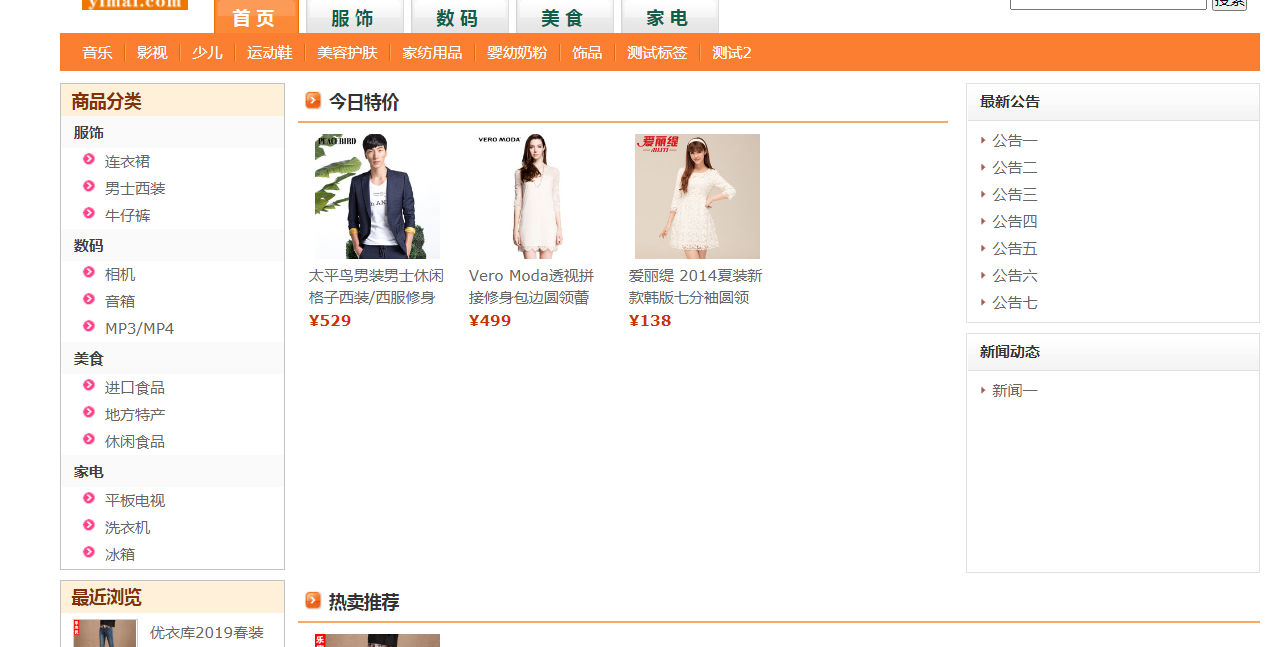Open the 太平鸟男装男士休闲 product title
Viewport: 1286px width, 647px height.
[376, 286]
